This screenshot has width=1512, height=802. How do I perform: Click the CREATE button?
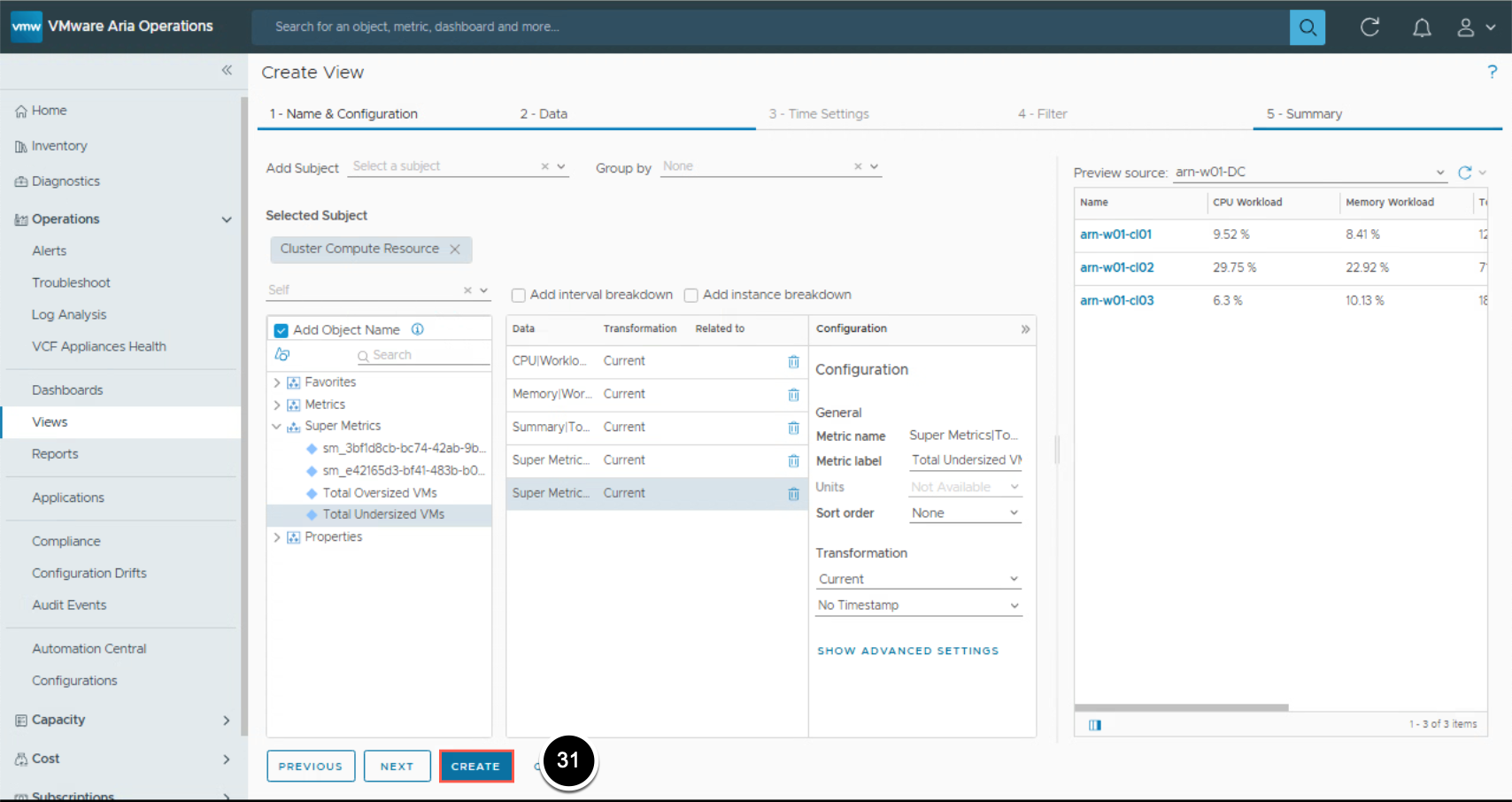click(x=476, y=767)
